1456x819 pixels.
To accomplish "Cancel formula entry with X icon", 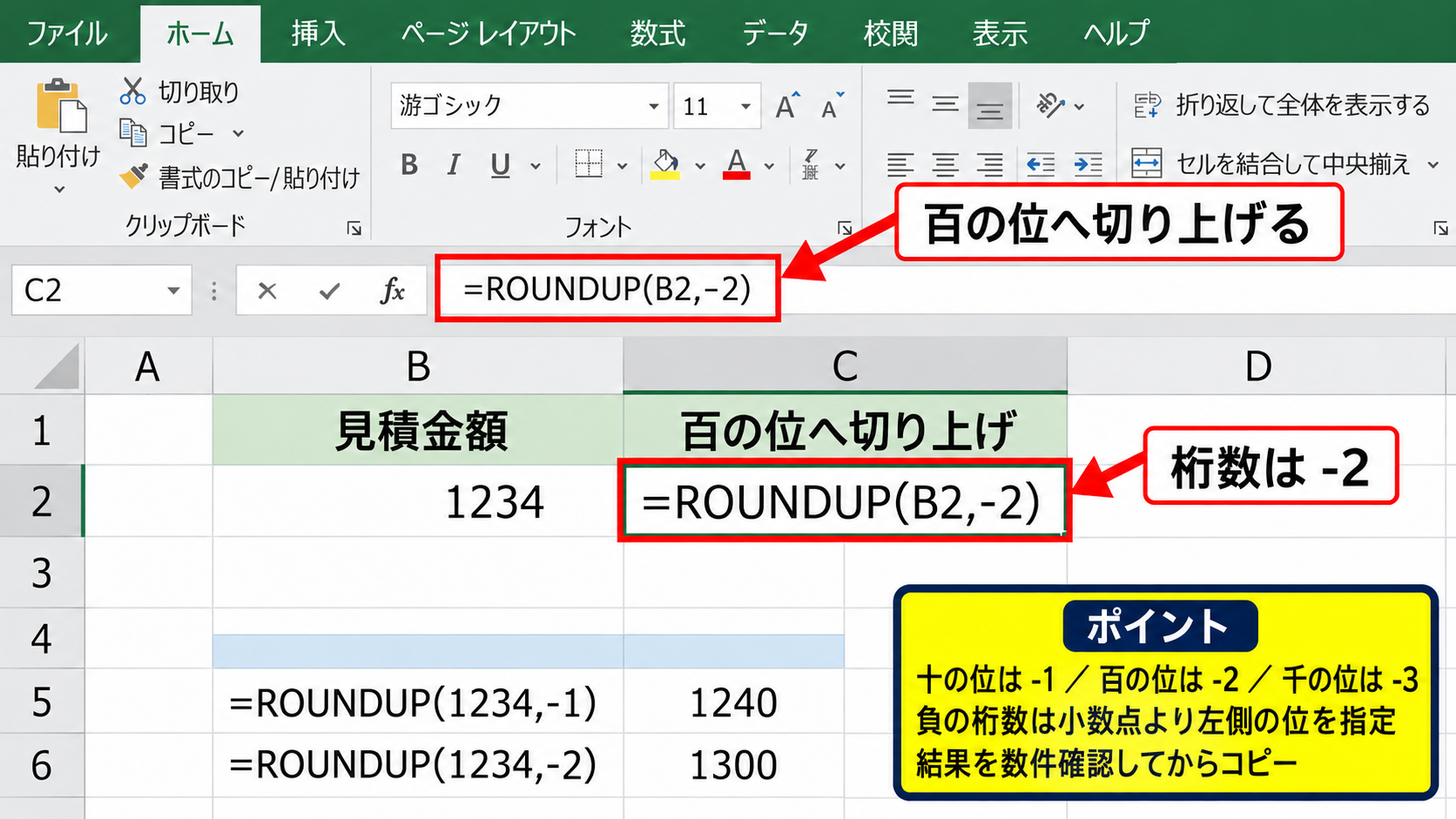I will point(267,291).
